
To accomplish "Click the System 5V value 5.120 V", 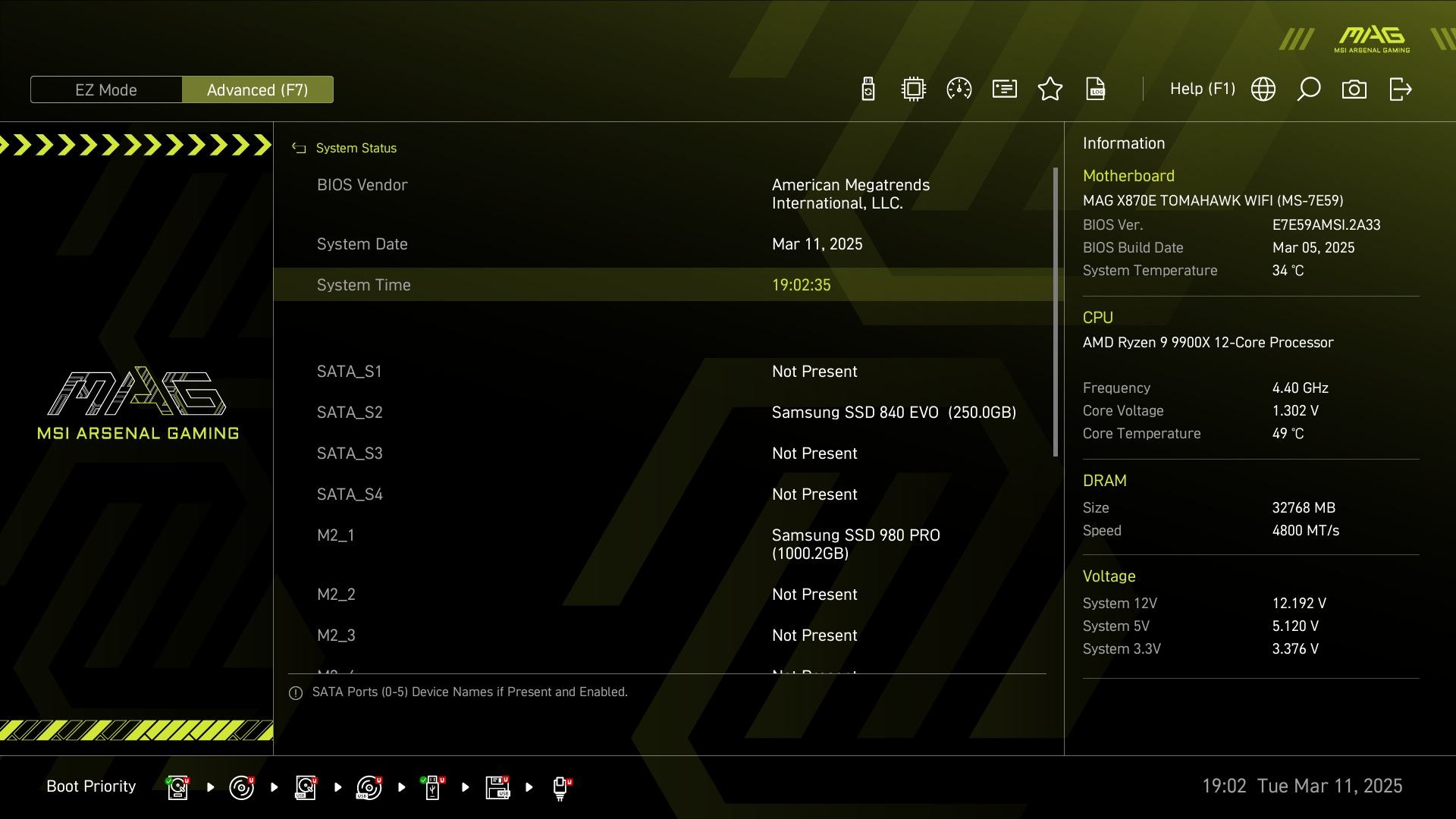I will coord(1295,626).
